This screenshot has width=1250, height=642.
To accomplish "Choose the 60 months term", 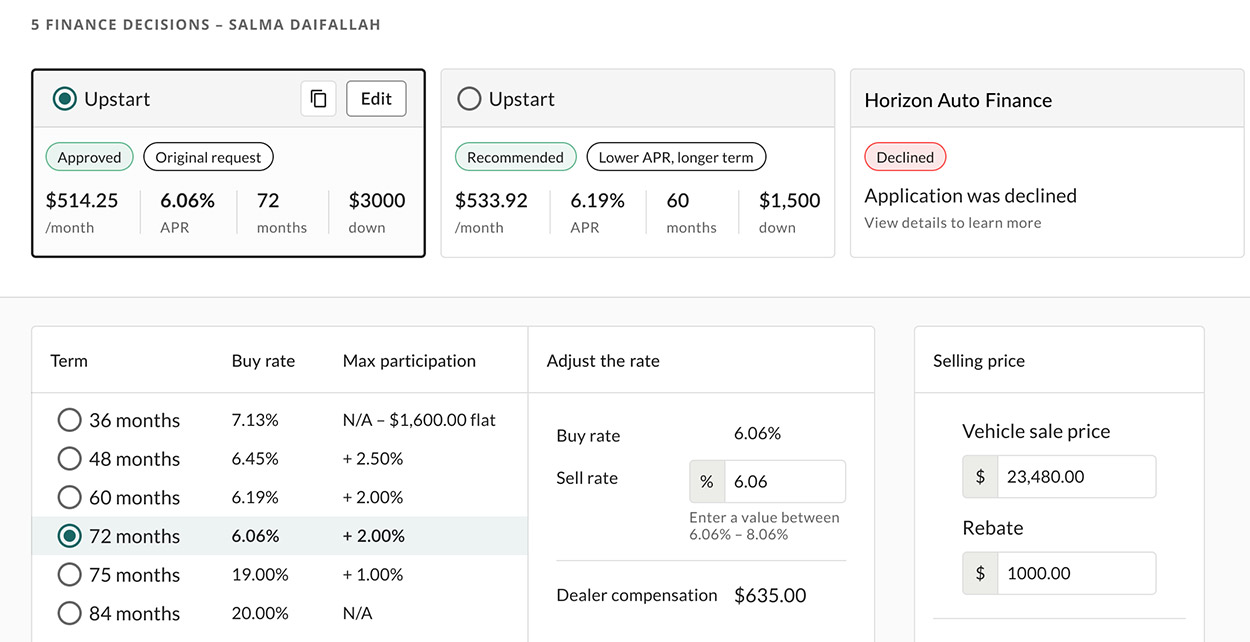I will tap(69, 497).
